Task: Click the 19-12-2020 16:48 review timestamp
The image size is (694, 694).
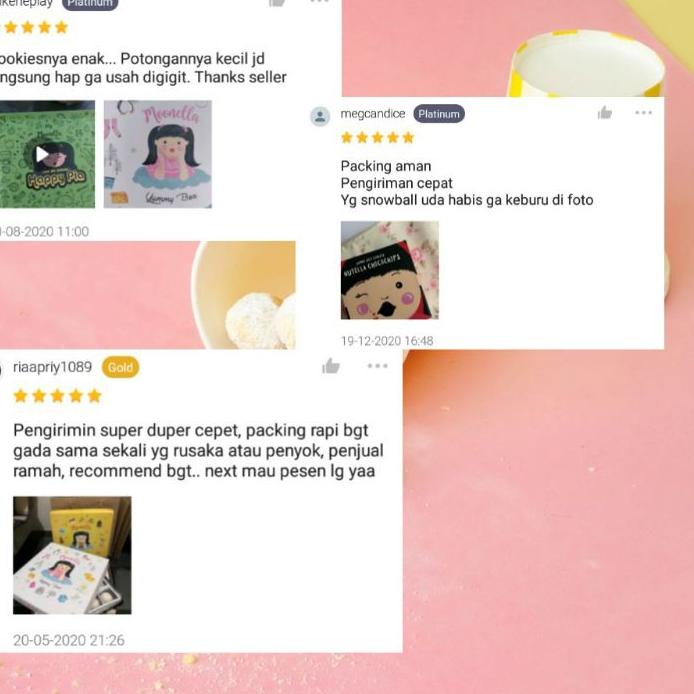Action: pos(387,341)
